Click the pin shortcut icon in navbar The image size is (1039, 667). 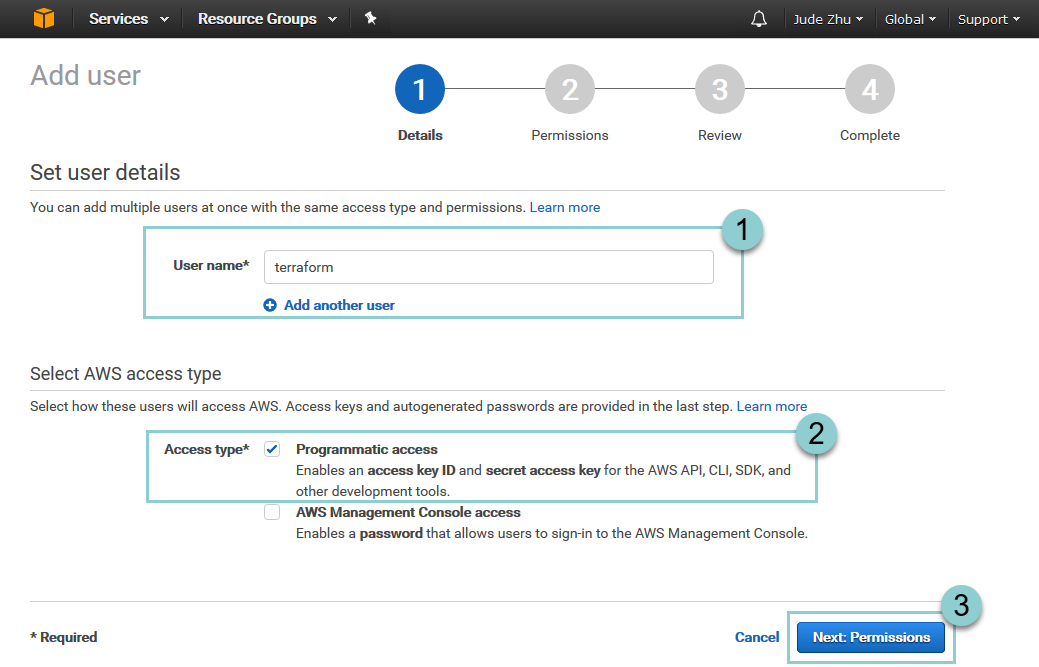coord(370,19)
